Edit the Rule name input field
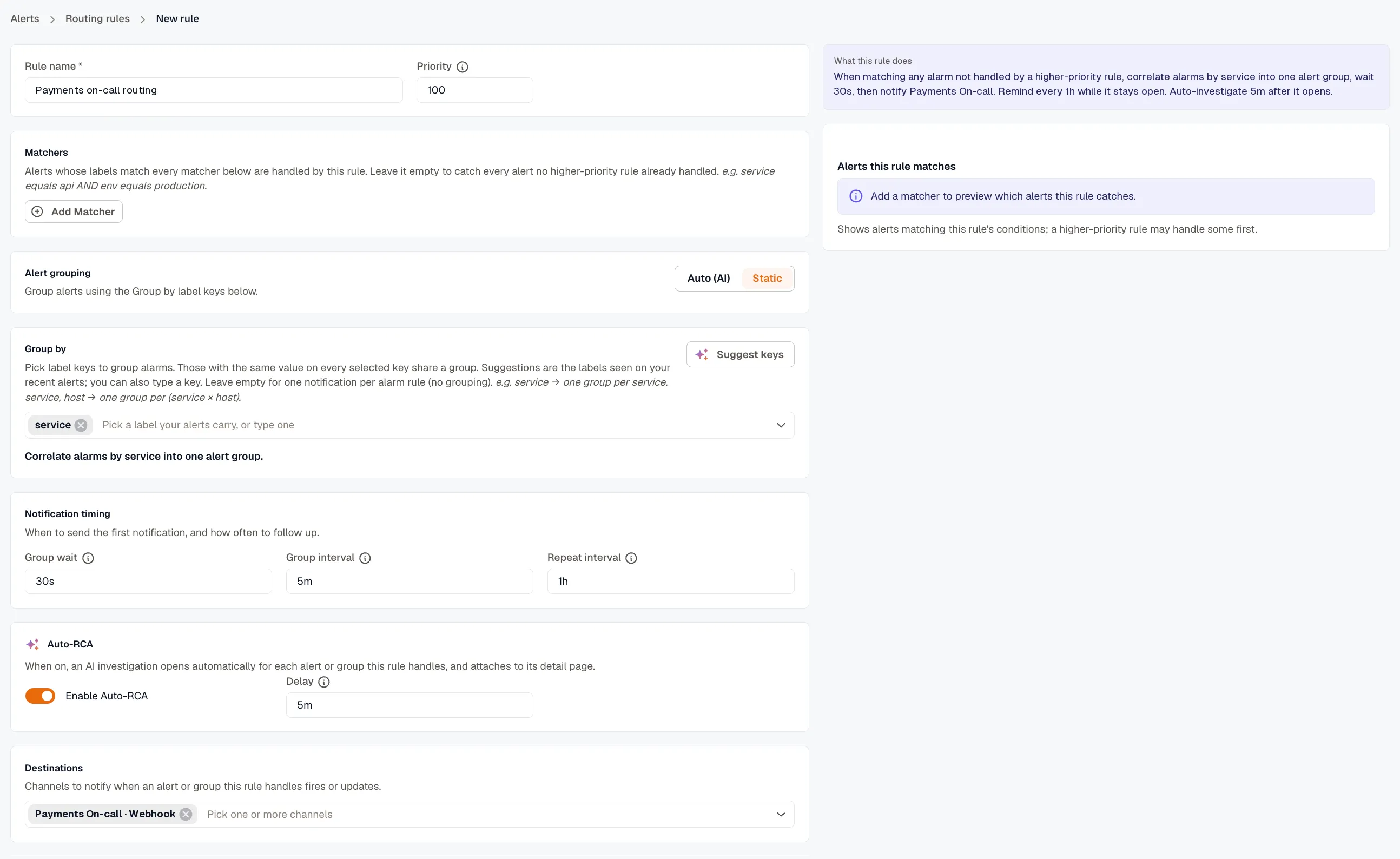This screenshot has height=859, width=1400. 214,90
